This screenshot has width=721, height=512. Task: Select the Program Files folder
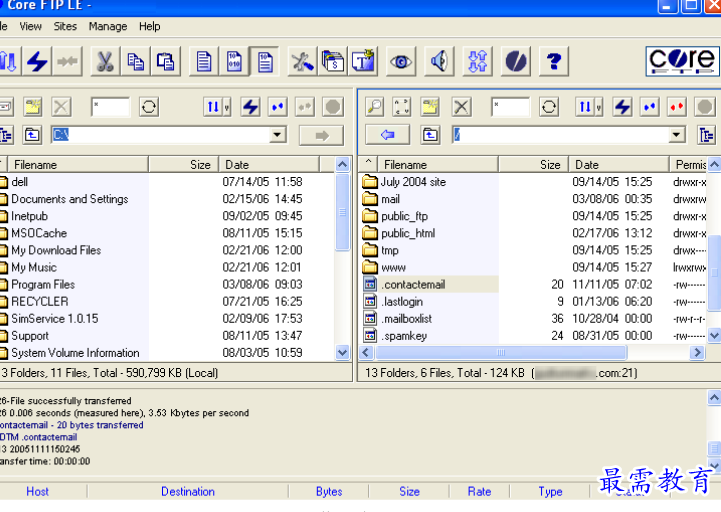(x=43, y=285)
